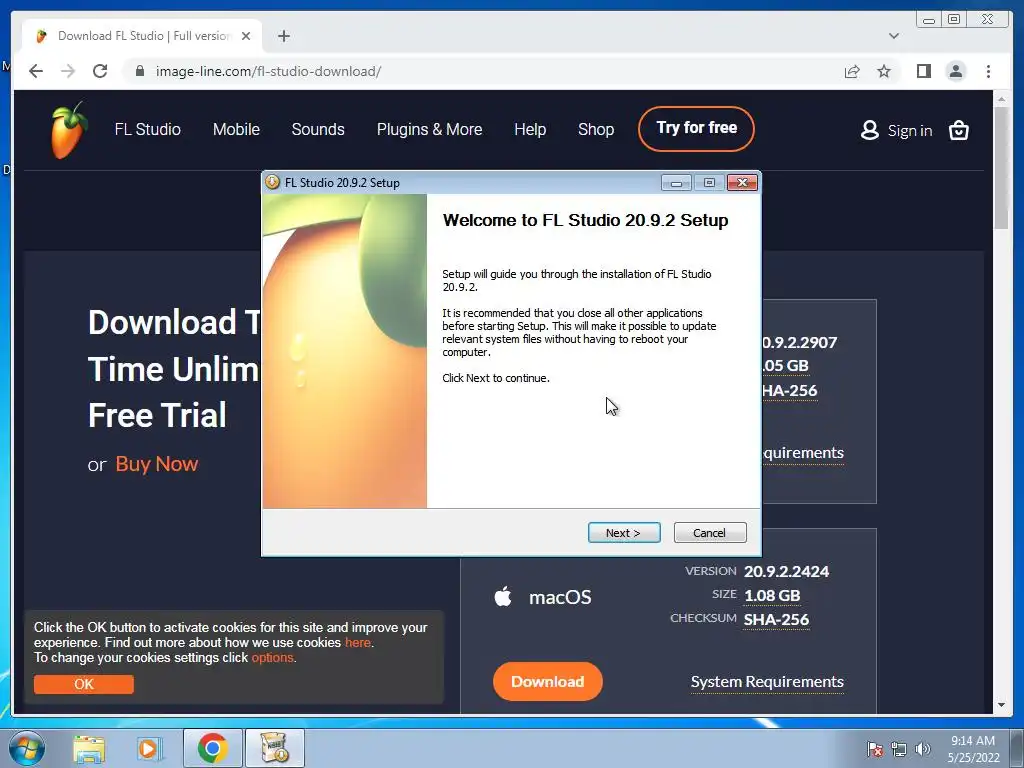The height and width of the screenshot is (768, 1024).
Task: Click page scrollbar down arrow
Action: point(1001,705)
